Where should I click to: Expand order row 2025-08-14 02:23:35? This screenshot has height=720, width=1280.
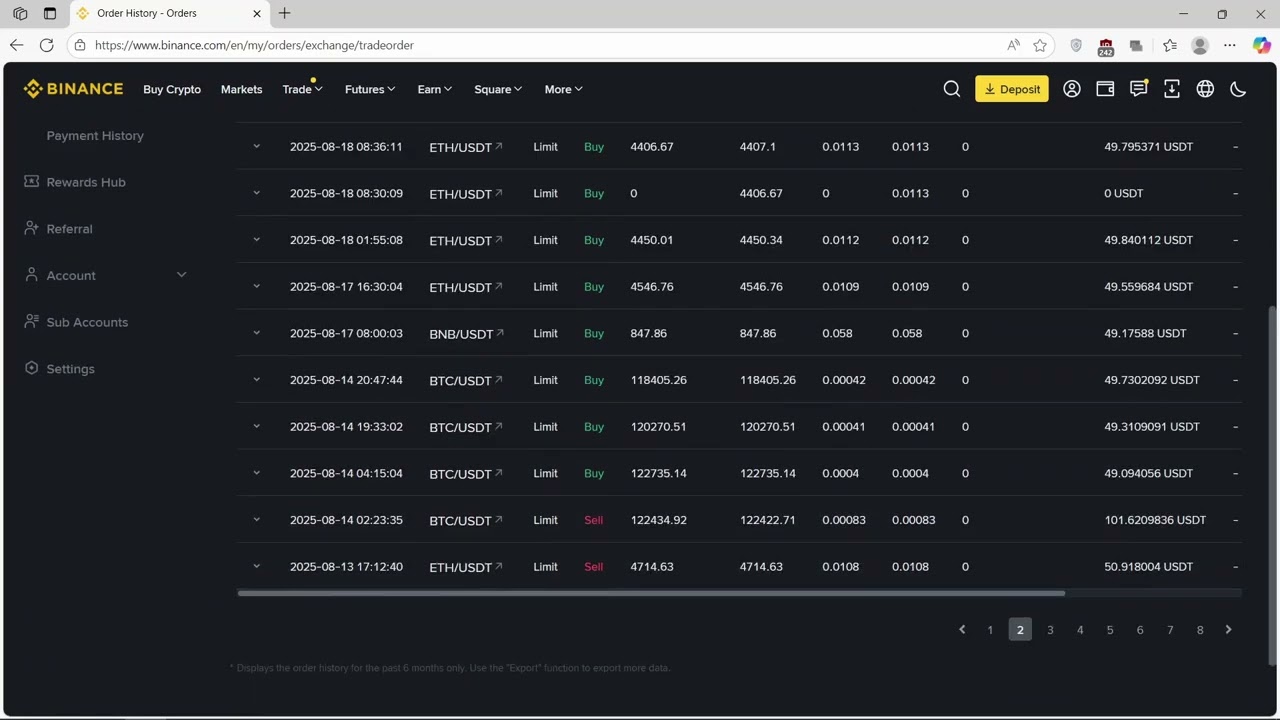256,519
